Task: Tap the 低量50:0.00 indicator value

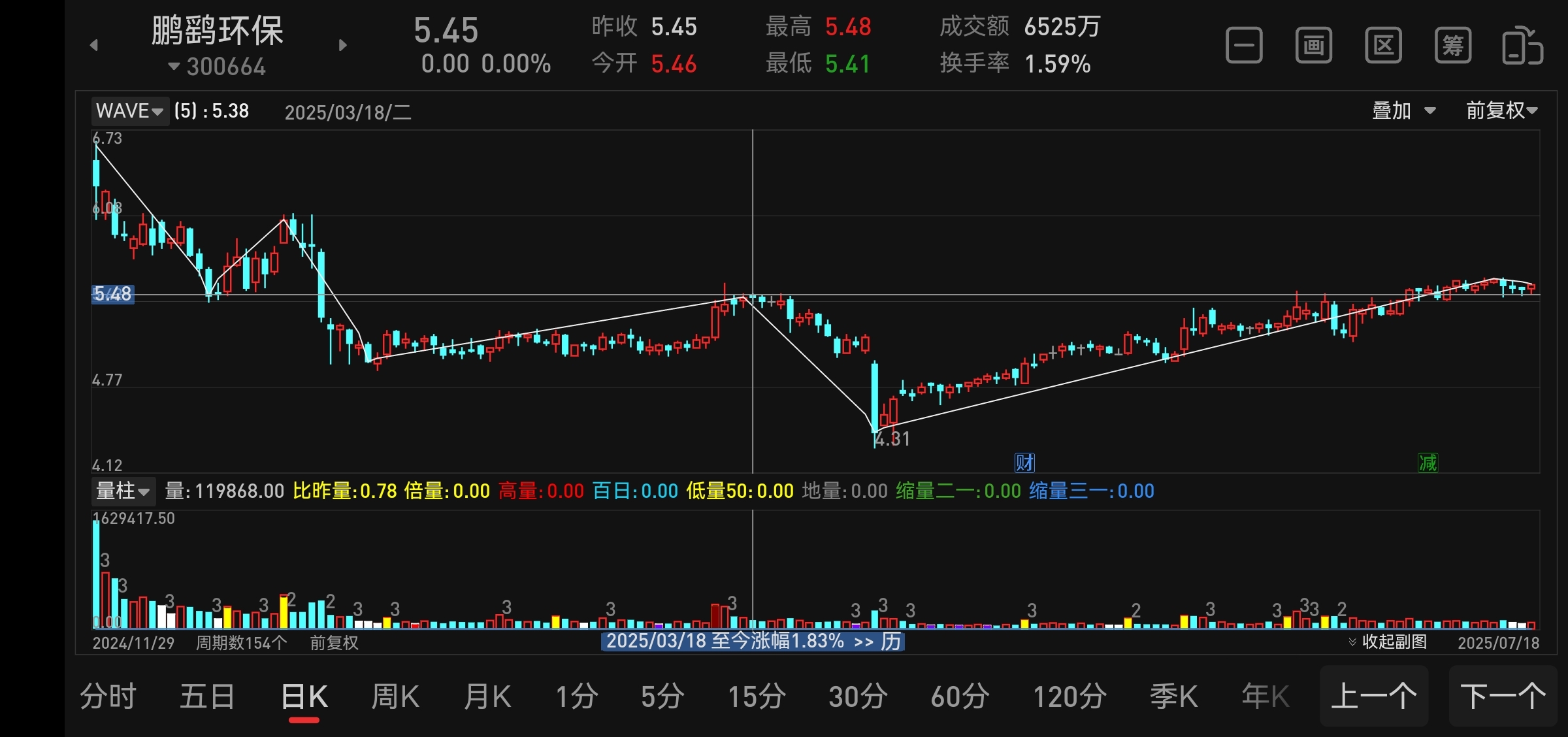Action: click(x=740, y=491)
